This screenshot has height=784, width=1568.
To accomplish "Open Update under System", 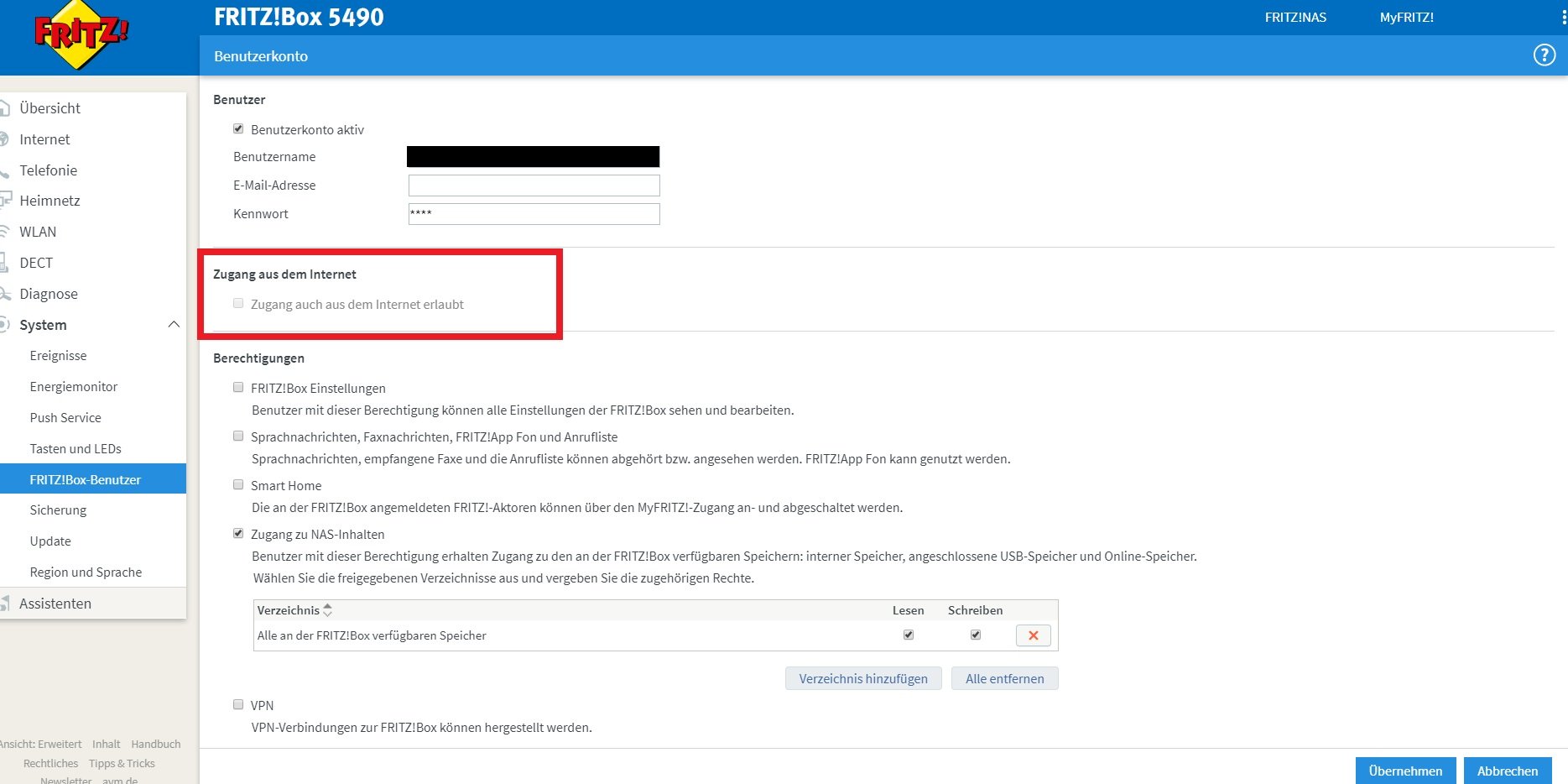I will 50,541.
